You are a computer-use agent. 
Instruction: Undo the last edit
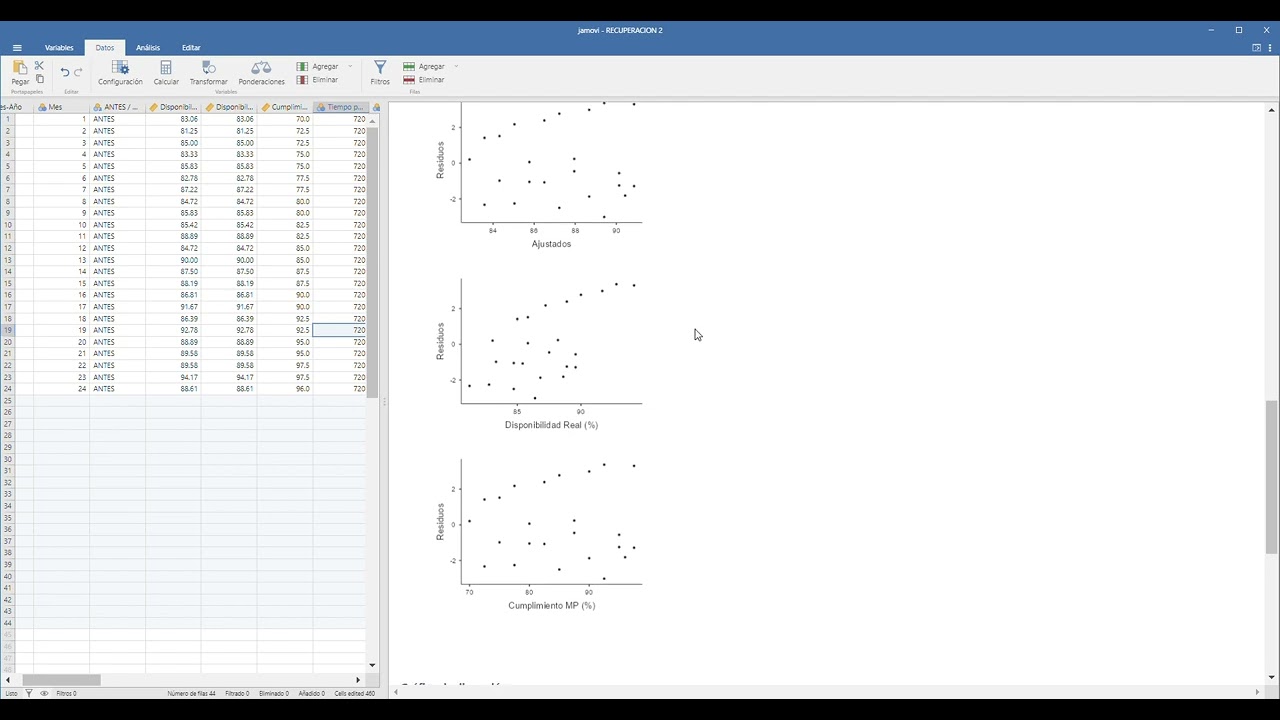[65, 72]
